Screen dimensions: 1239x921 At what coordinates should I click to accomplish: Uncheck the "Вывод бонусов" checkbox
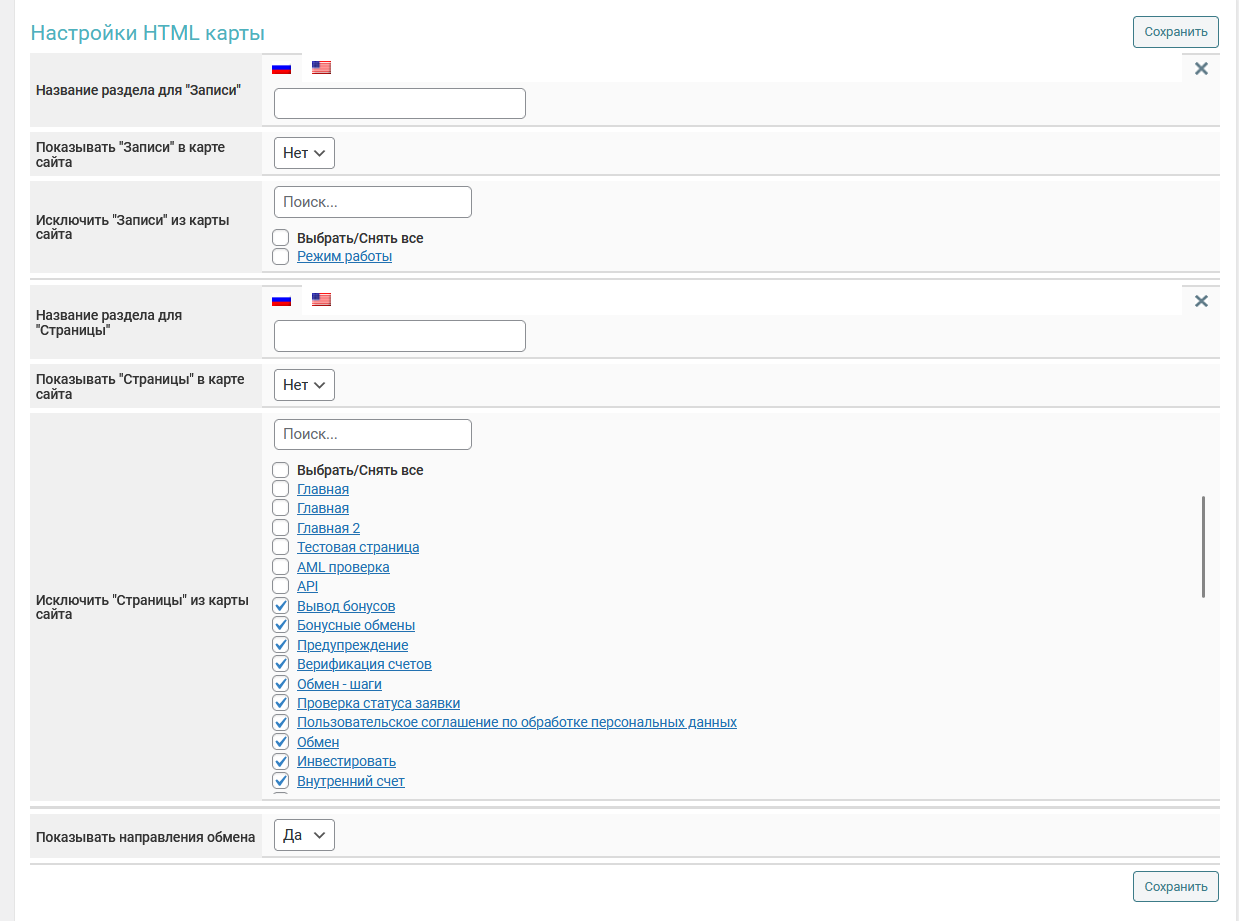tap(281, 606)
